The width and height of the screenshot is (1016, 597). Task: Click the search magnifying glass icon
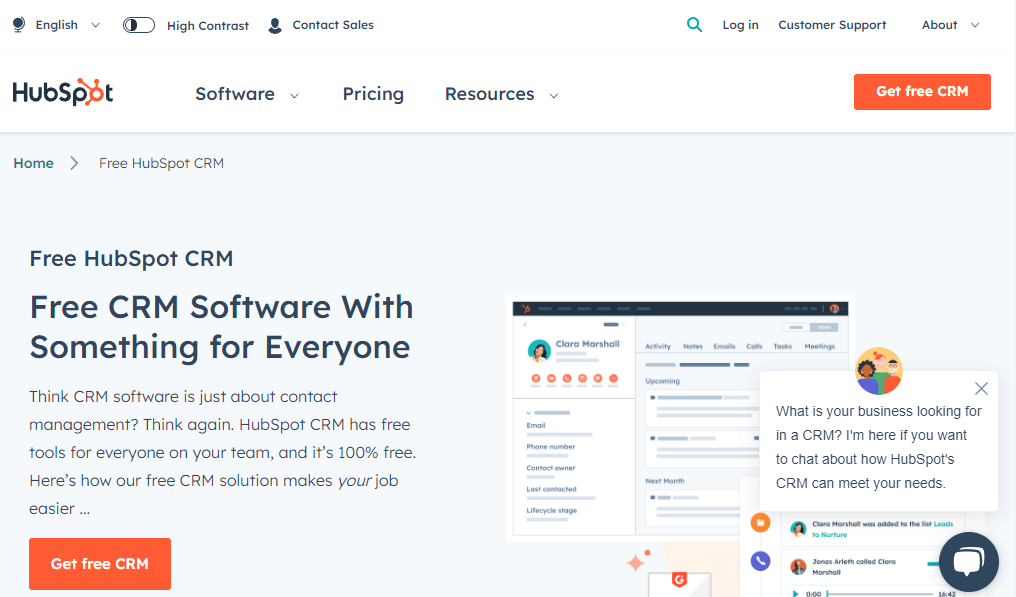point(695,24)
